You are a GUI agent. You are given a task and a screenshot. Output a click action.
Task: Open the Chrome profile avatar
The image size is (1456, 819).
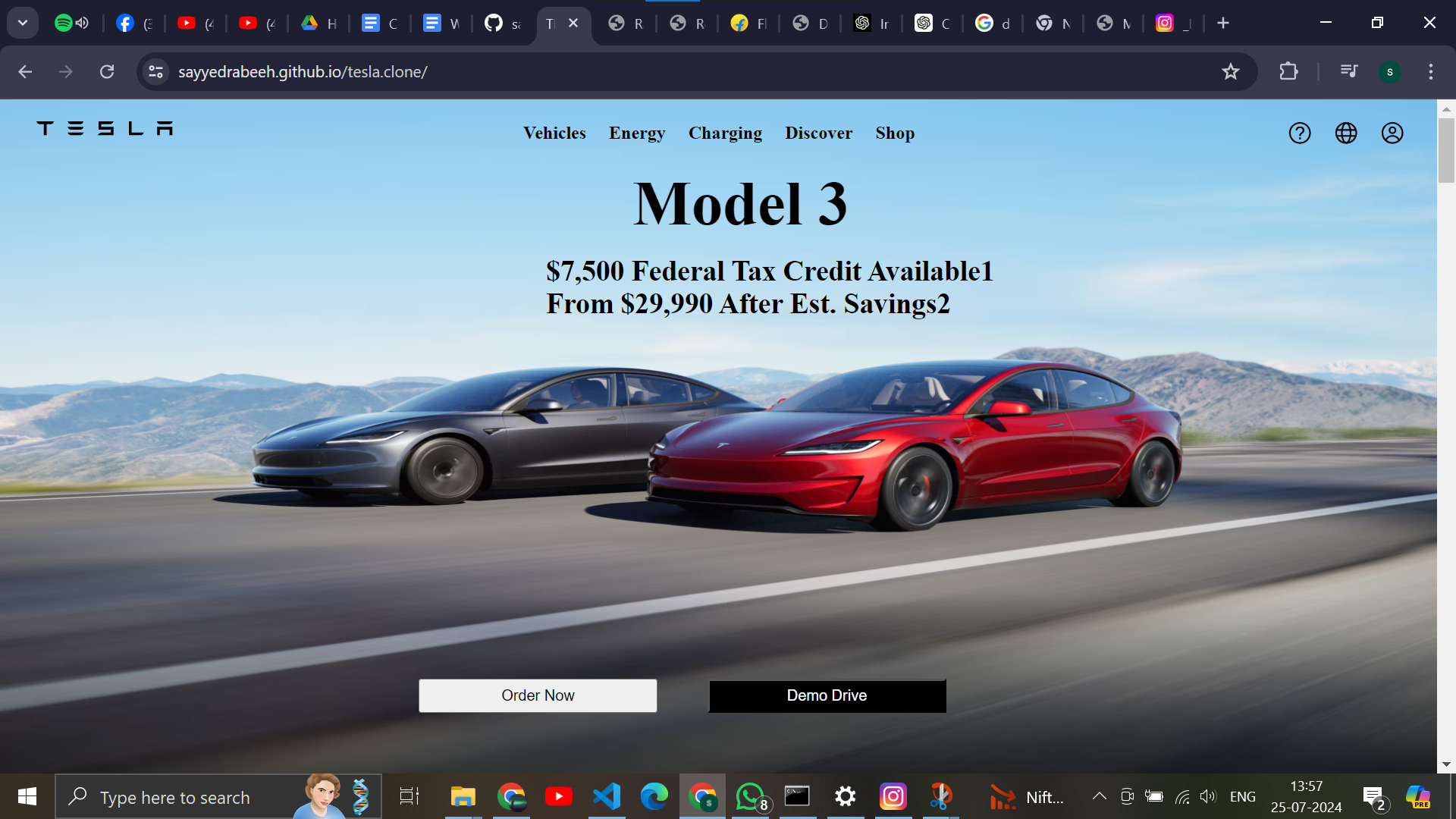coord(1390,71)
